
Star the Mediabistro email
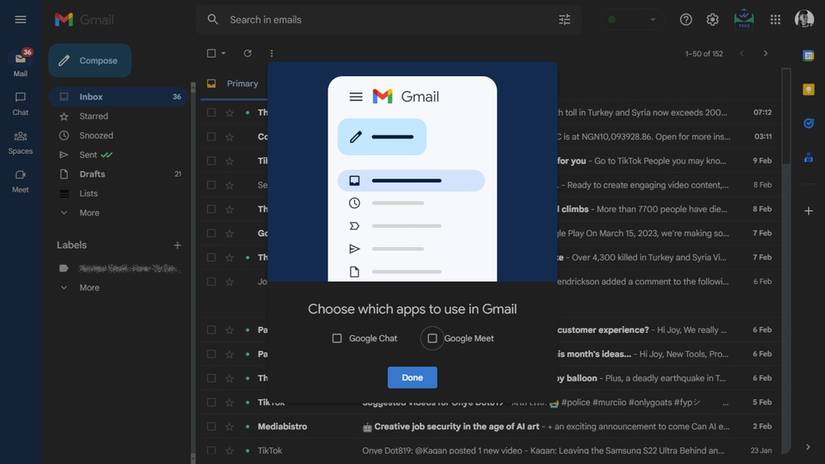(x=229, y=427)
